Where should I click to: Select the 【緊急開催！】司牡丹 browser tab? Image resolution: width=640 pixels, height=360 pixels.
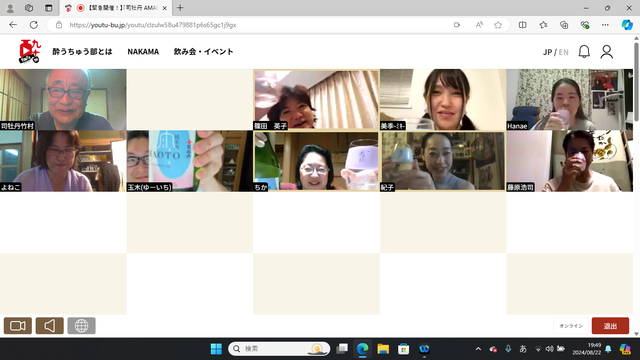tap(116, 8)
